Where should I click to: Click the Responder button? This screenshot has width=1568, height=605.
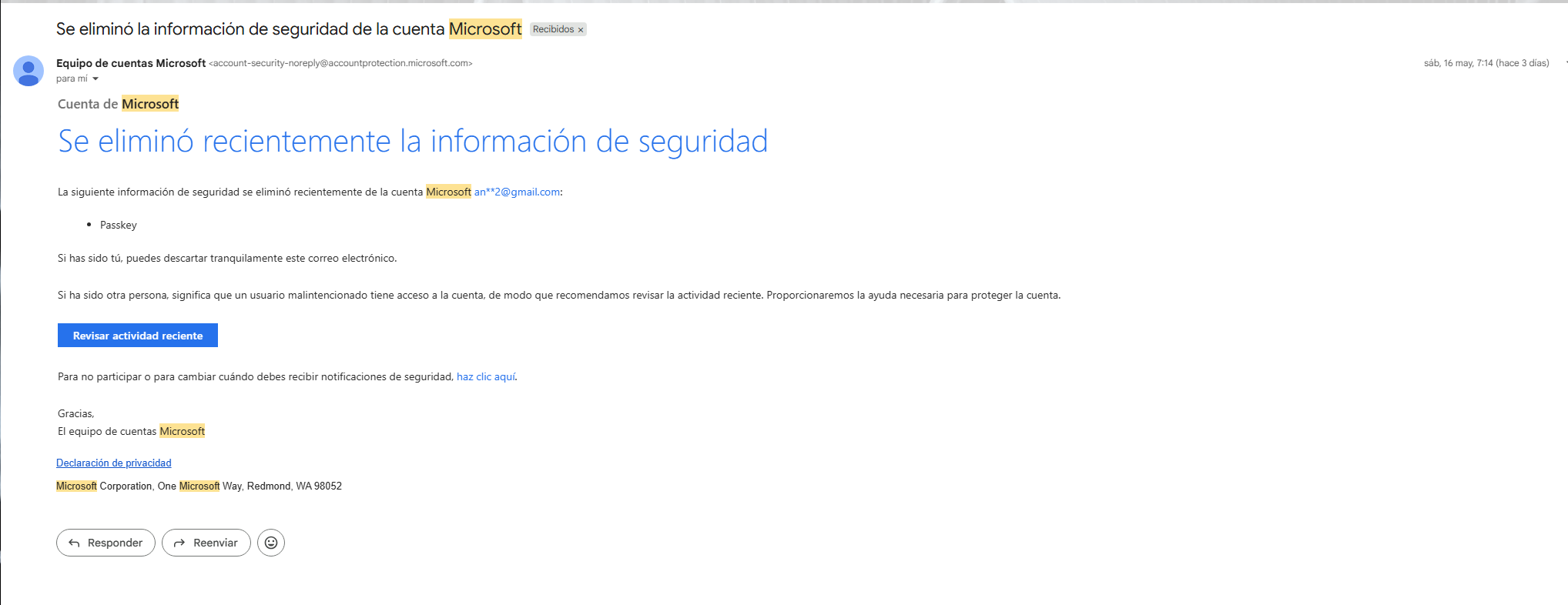tap(106, 543)
